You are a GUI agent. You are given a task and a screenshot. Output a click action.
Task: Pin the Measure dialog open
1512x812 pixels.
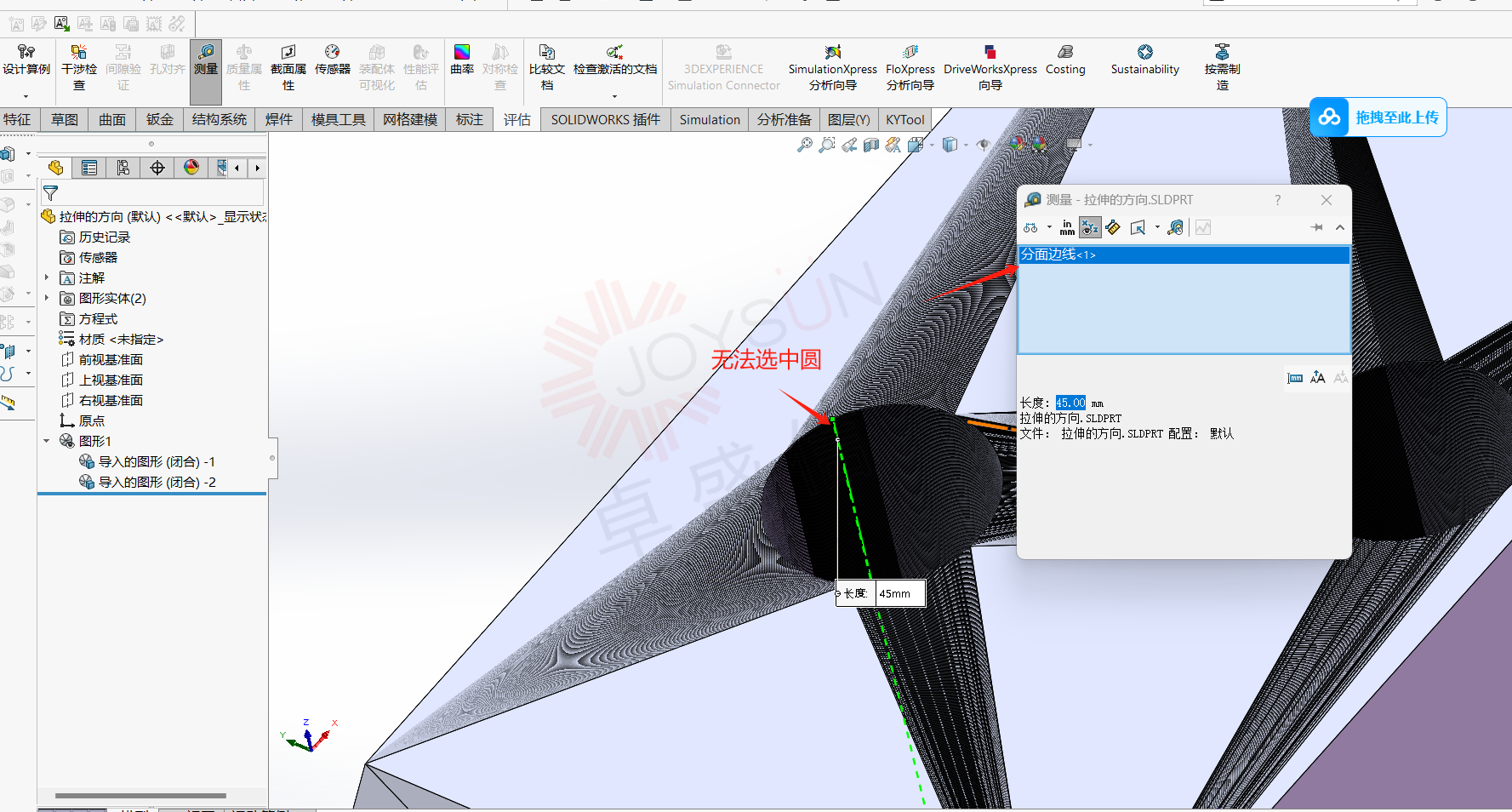(1317, 227)
